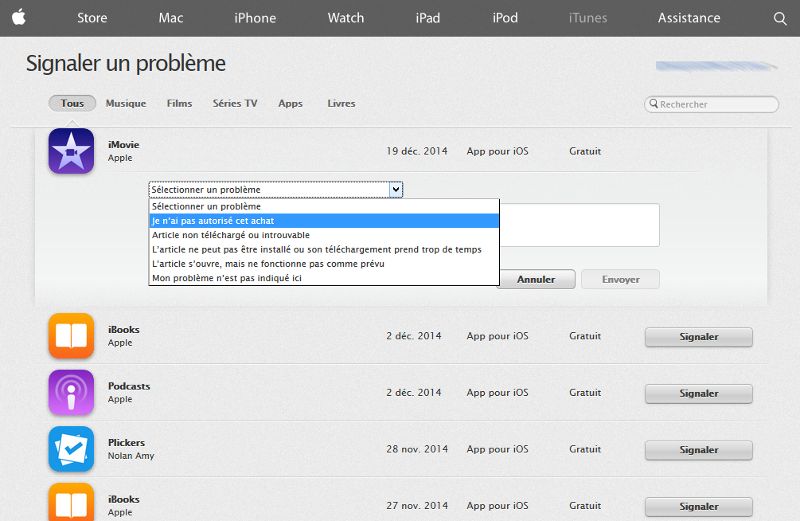
Task: Open the Watch navigation link
Action: point(346,18)
